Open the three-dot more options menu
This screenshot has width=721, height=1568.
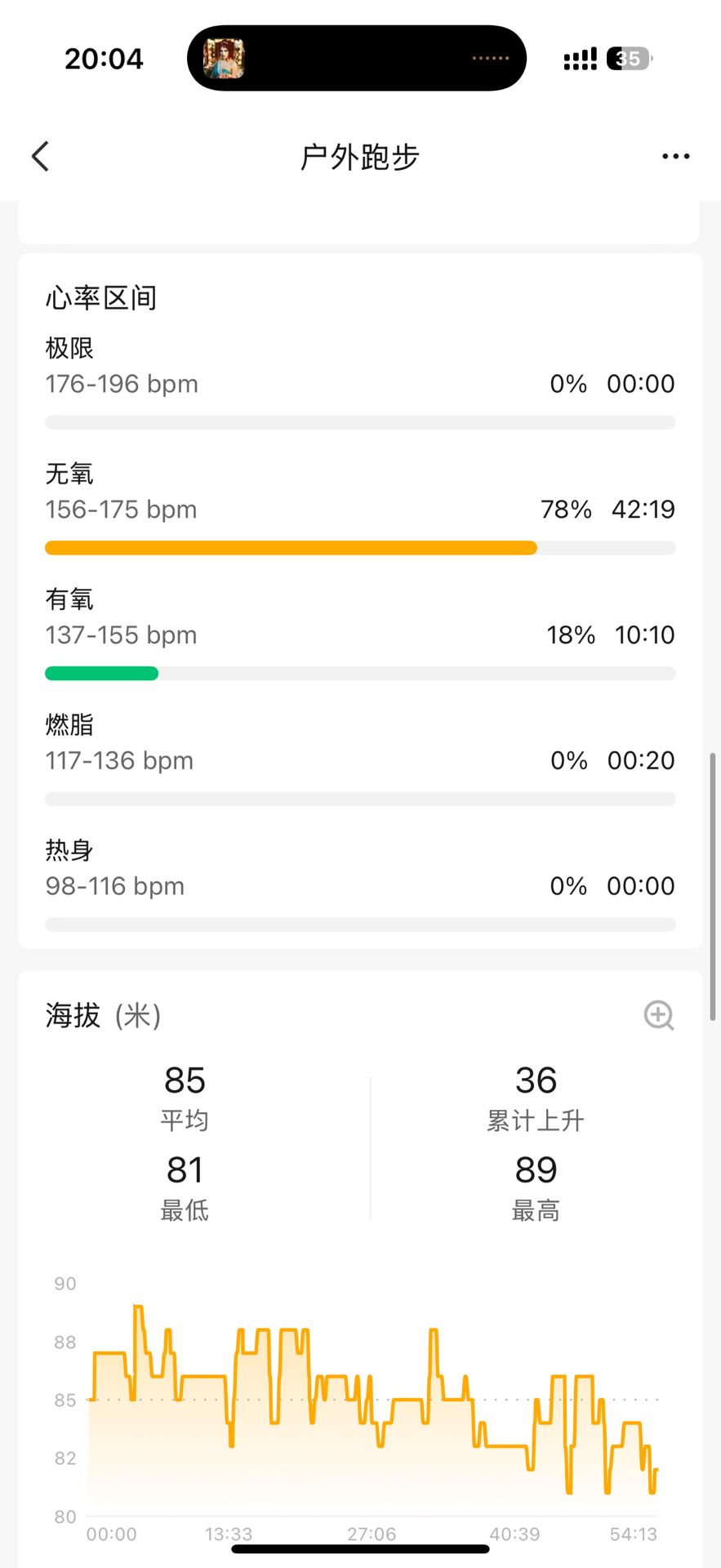[675, 156]
